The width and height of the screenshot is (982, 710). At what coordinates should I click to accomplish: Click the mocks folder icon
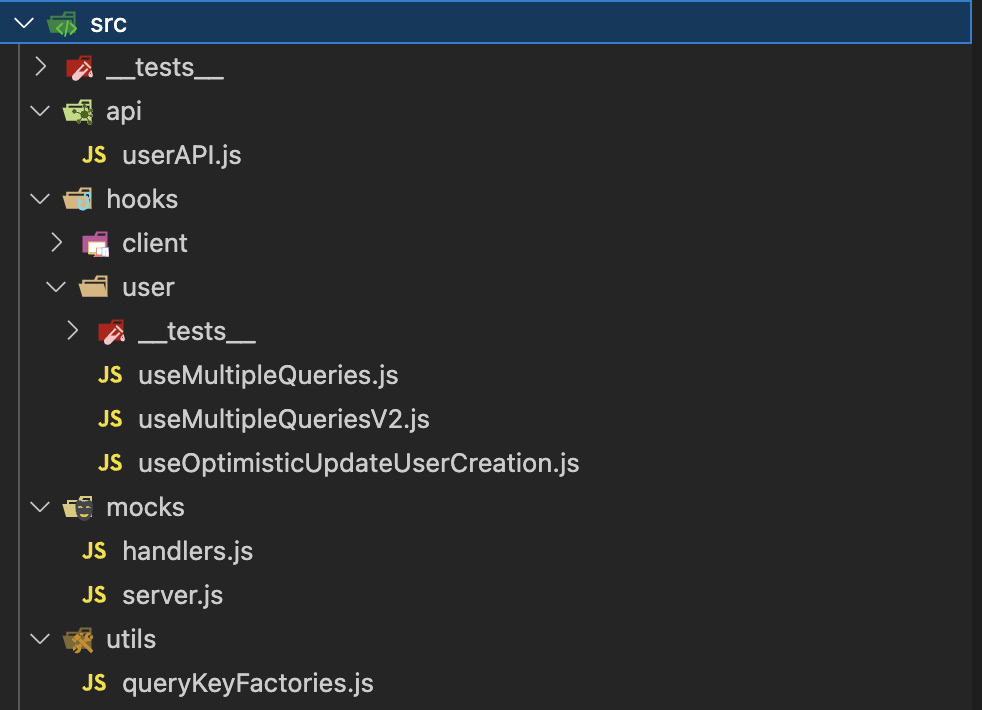coord(77,507)
